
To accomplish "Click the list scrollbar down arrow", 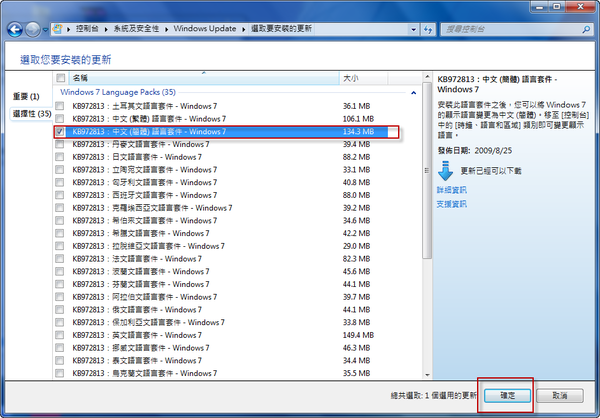I will pyautogui.click(x=427, y=375).
